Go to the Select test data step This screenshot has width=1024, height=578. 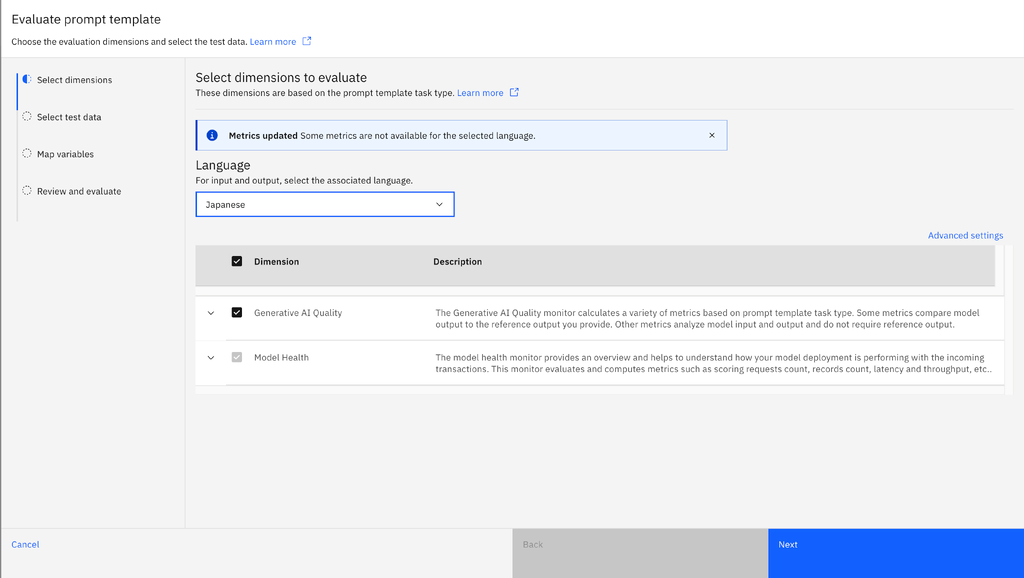pyautogui.click(x=69, y=117)
